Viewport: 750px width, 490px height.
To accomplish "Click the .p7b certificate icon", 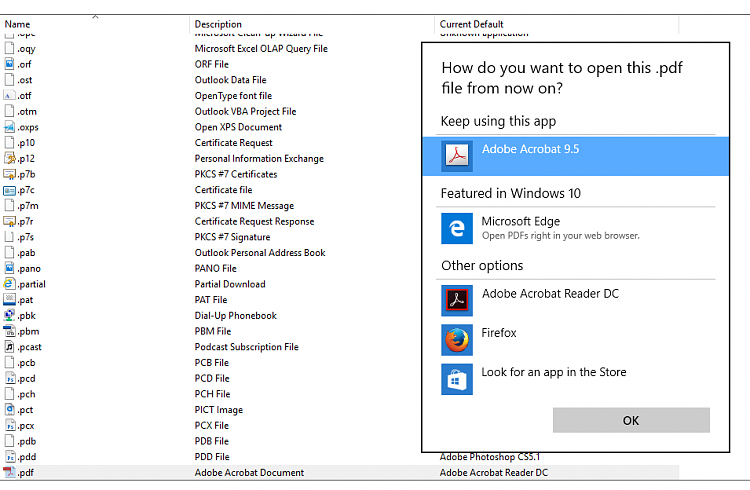I will (9, 174).
